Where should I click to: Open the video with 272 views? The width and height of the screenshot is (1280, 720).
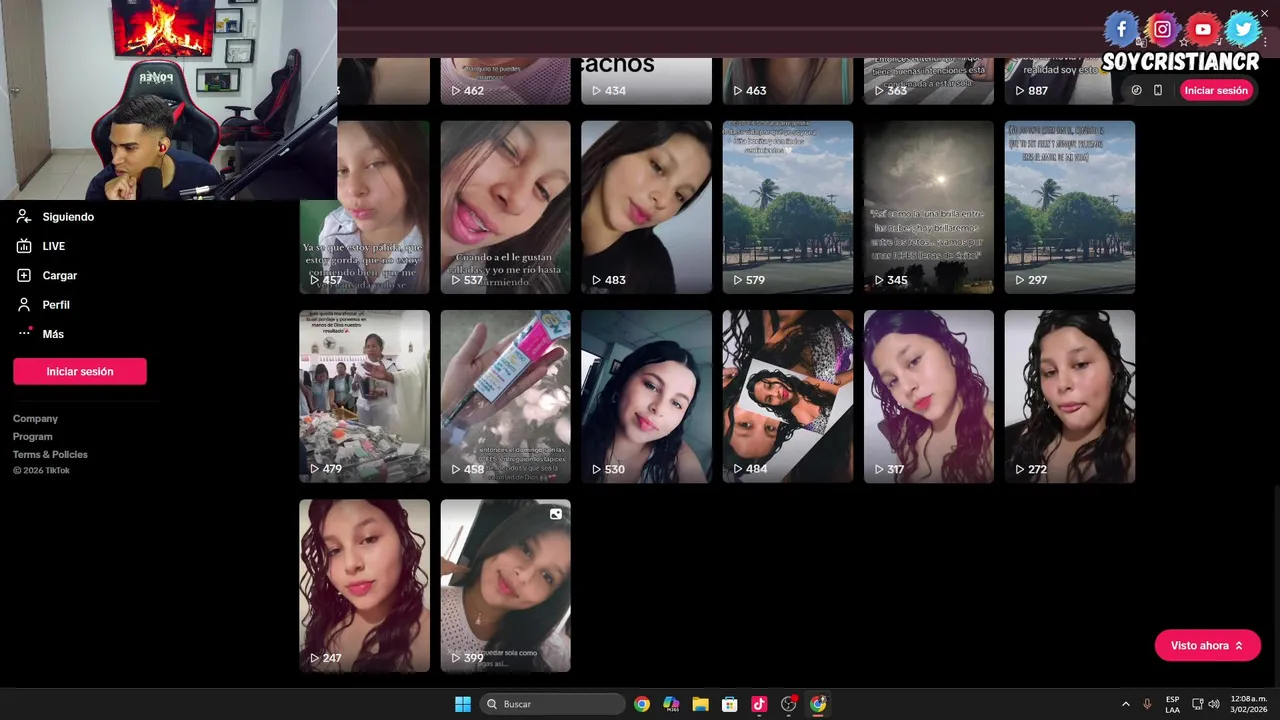tap(1070, 397)
